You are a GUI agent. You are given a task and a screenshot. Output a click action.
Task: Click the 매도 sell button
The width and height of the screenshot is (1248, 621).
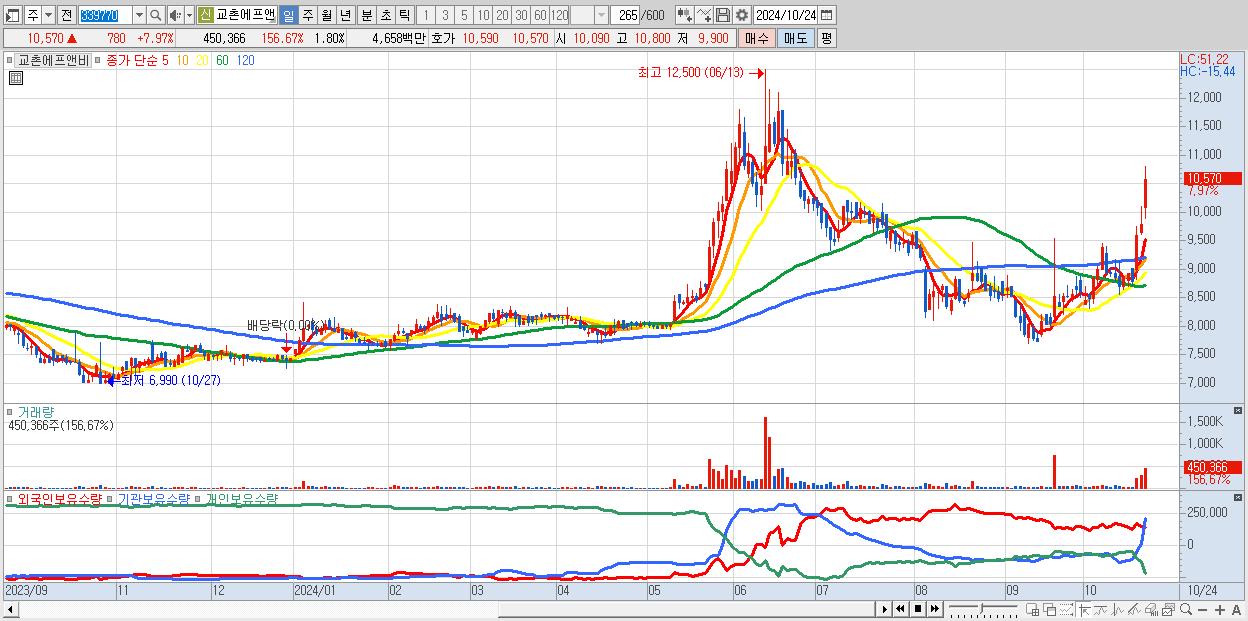point(796,38)
